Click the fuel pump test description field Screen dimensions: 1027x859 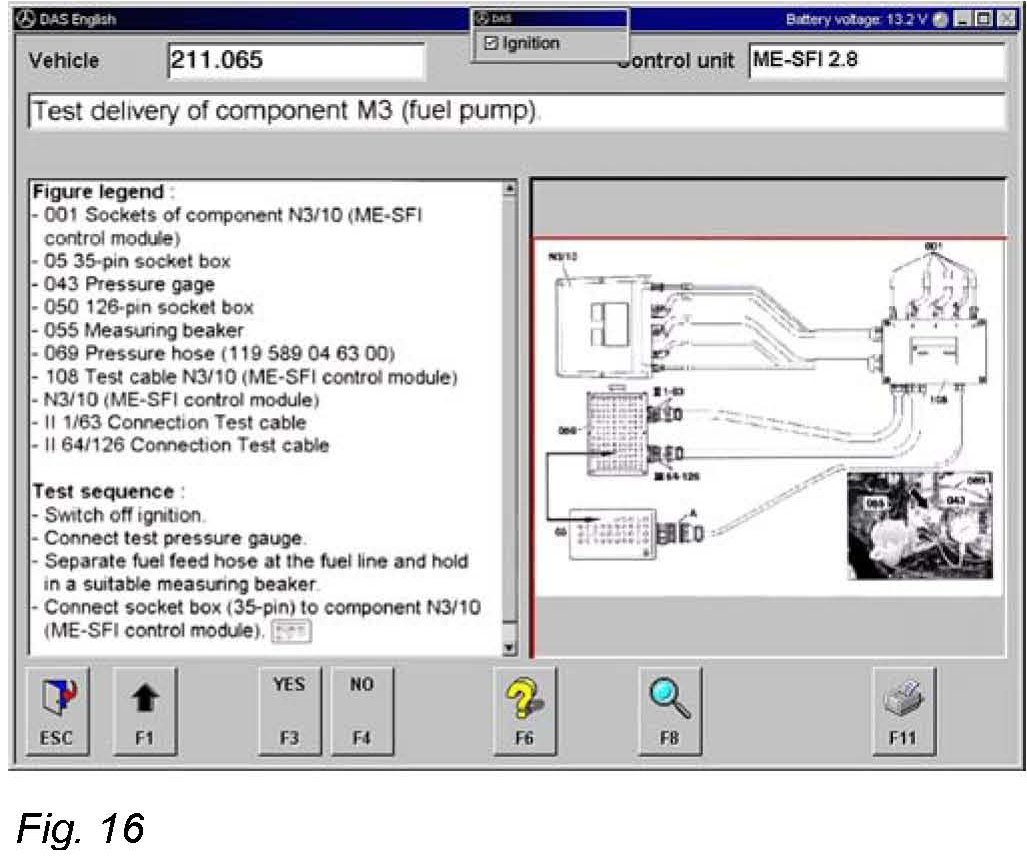[x=516, y=111]
